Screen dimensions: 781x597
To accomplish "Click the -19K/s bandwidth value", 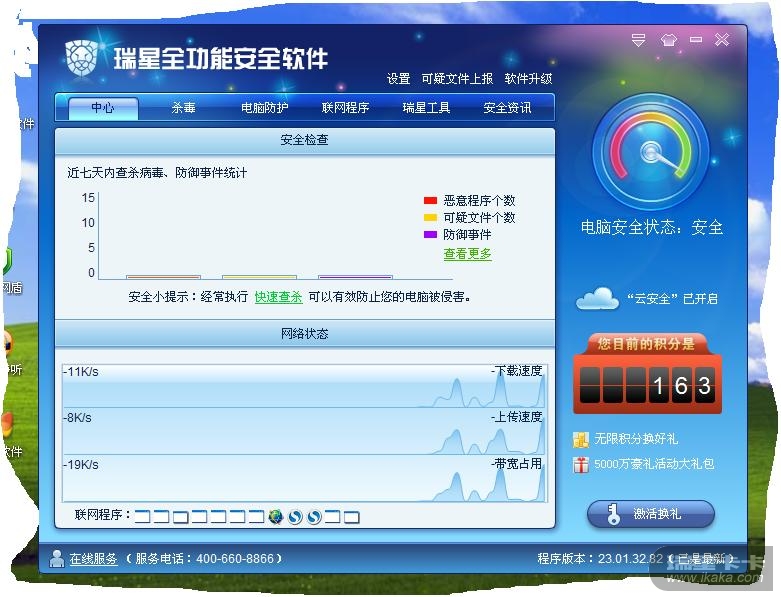I will [81, 465].
